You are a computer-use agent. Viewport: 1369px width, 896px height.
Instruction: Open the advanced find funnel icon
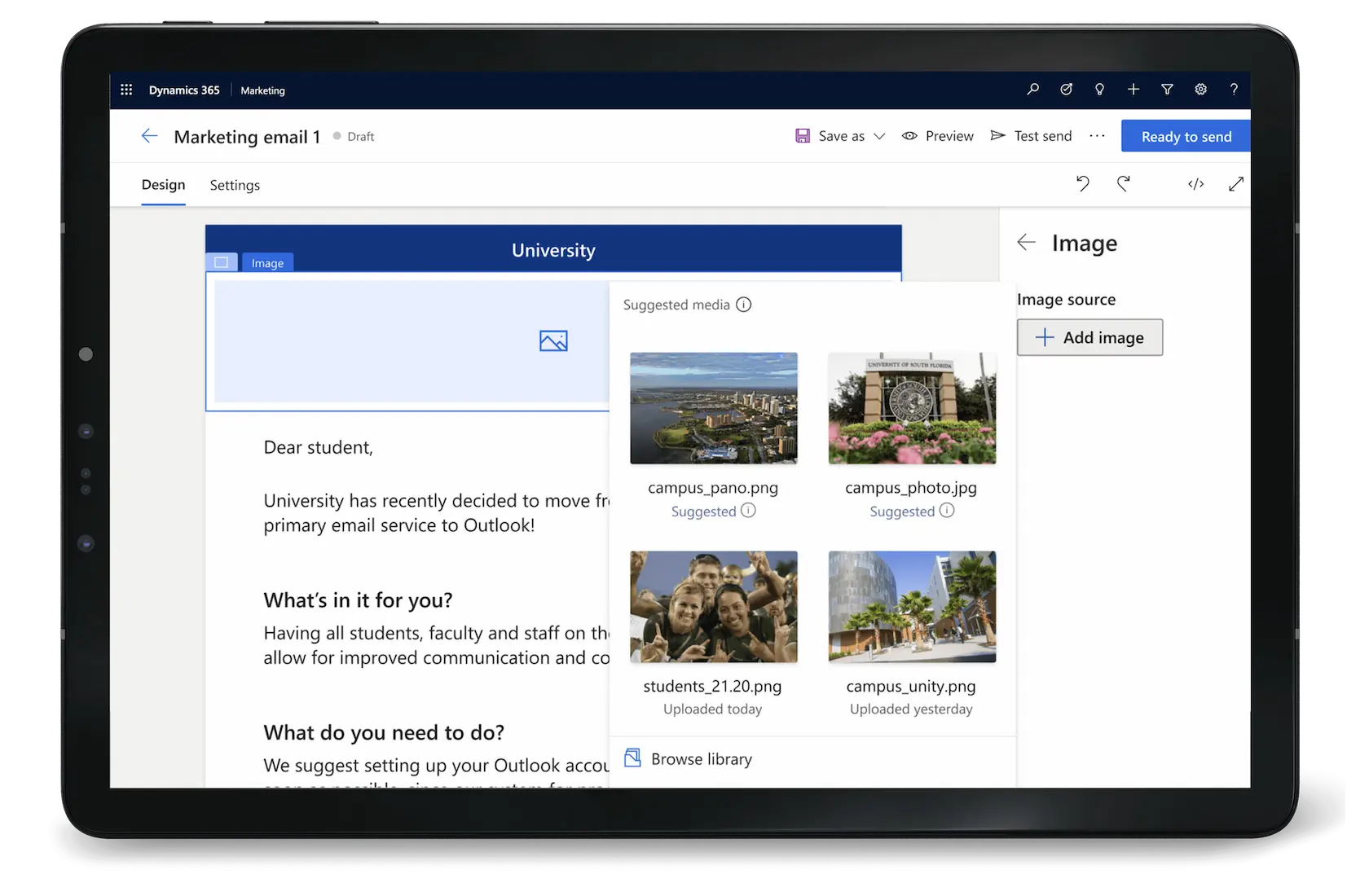coord(1167,90)
